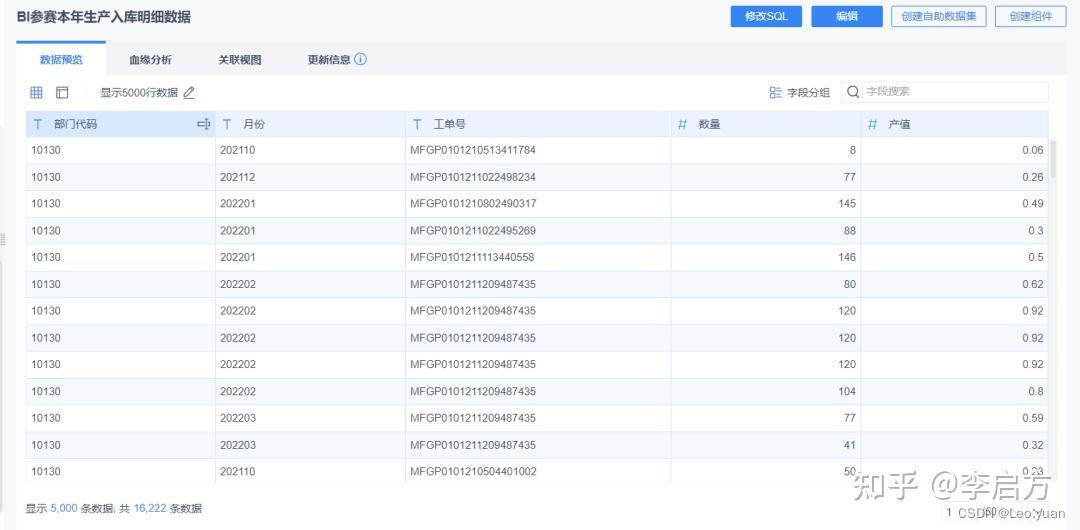Click the number type icon of 数量 column

point(683,125)
